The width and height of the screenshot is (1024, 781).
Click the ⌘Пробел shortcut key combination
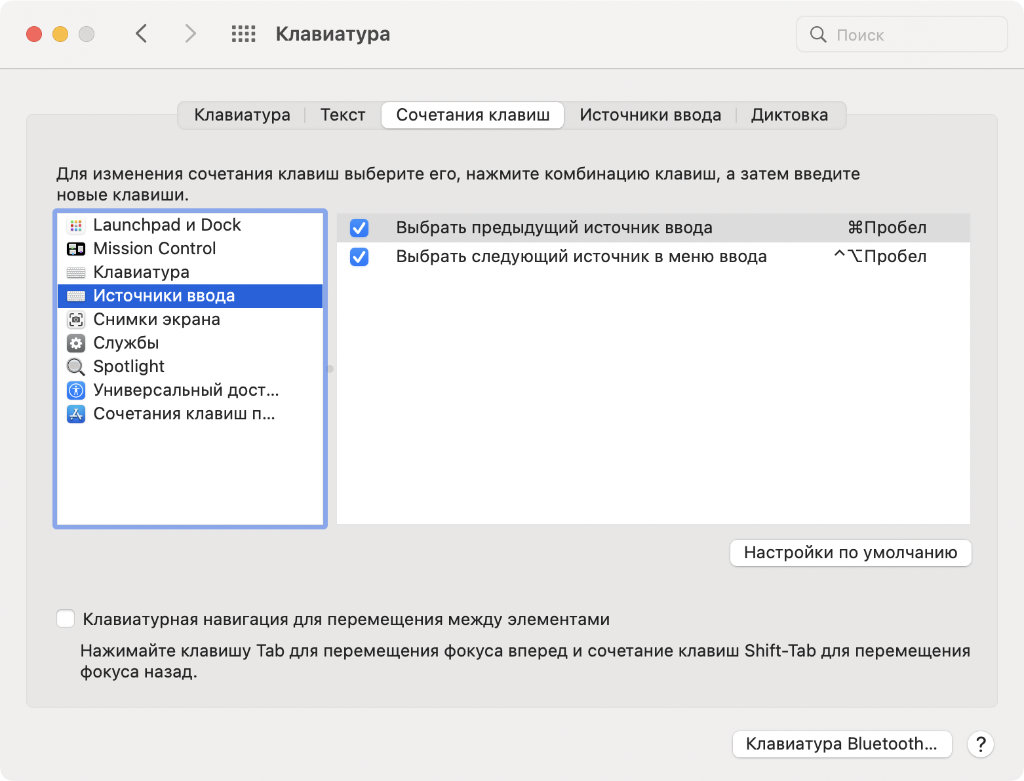pyautogui.click(x=886, y=228)
